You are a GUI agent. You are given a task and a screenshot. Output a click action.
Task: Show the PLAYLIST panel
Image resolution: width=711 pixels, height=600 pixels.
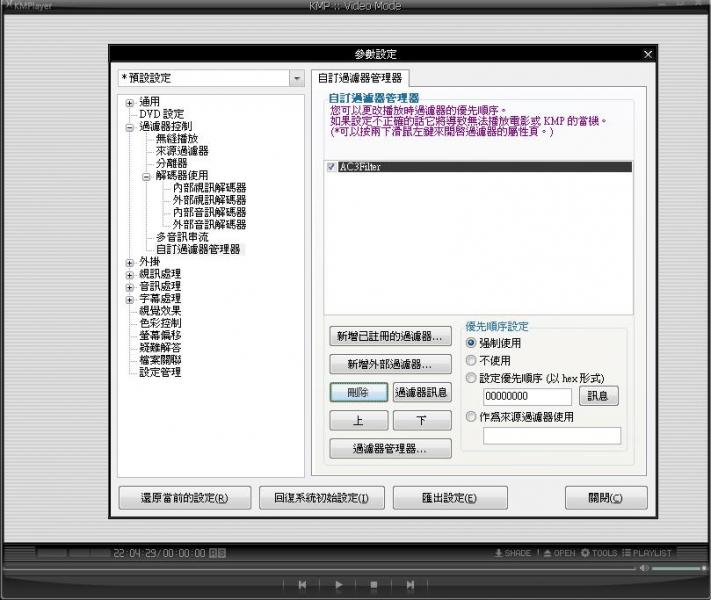pos(647,553)
